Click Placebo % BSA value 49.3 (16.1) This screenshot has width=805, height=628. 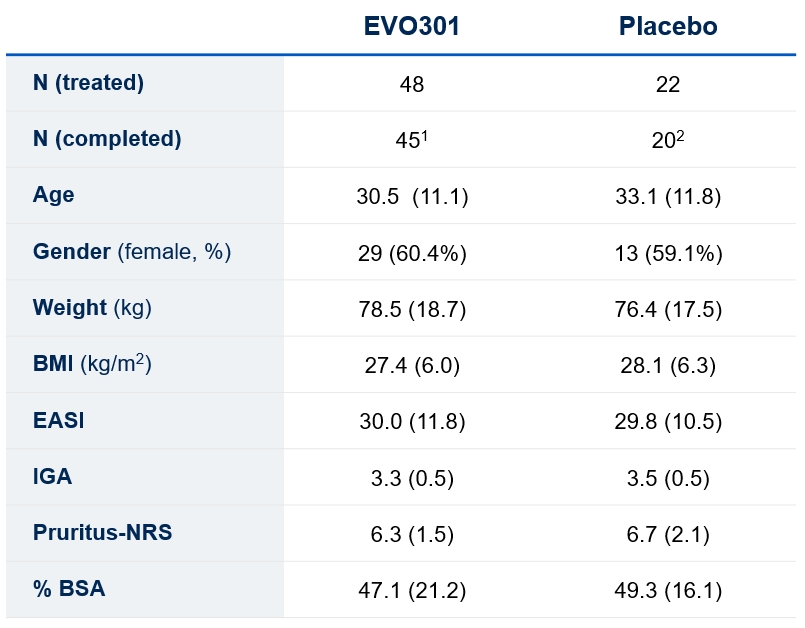[x=668, y=591]
